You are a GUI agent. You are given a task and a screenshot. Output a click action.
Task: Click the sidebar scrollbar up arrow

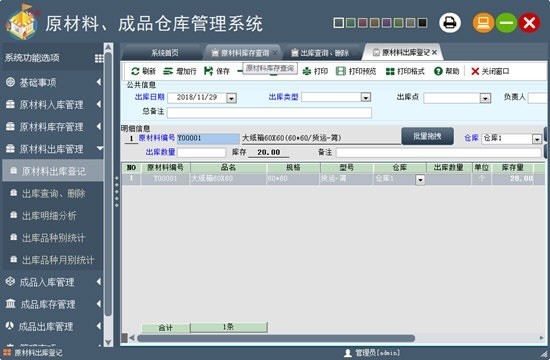[108, 47]
